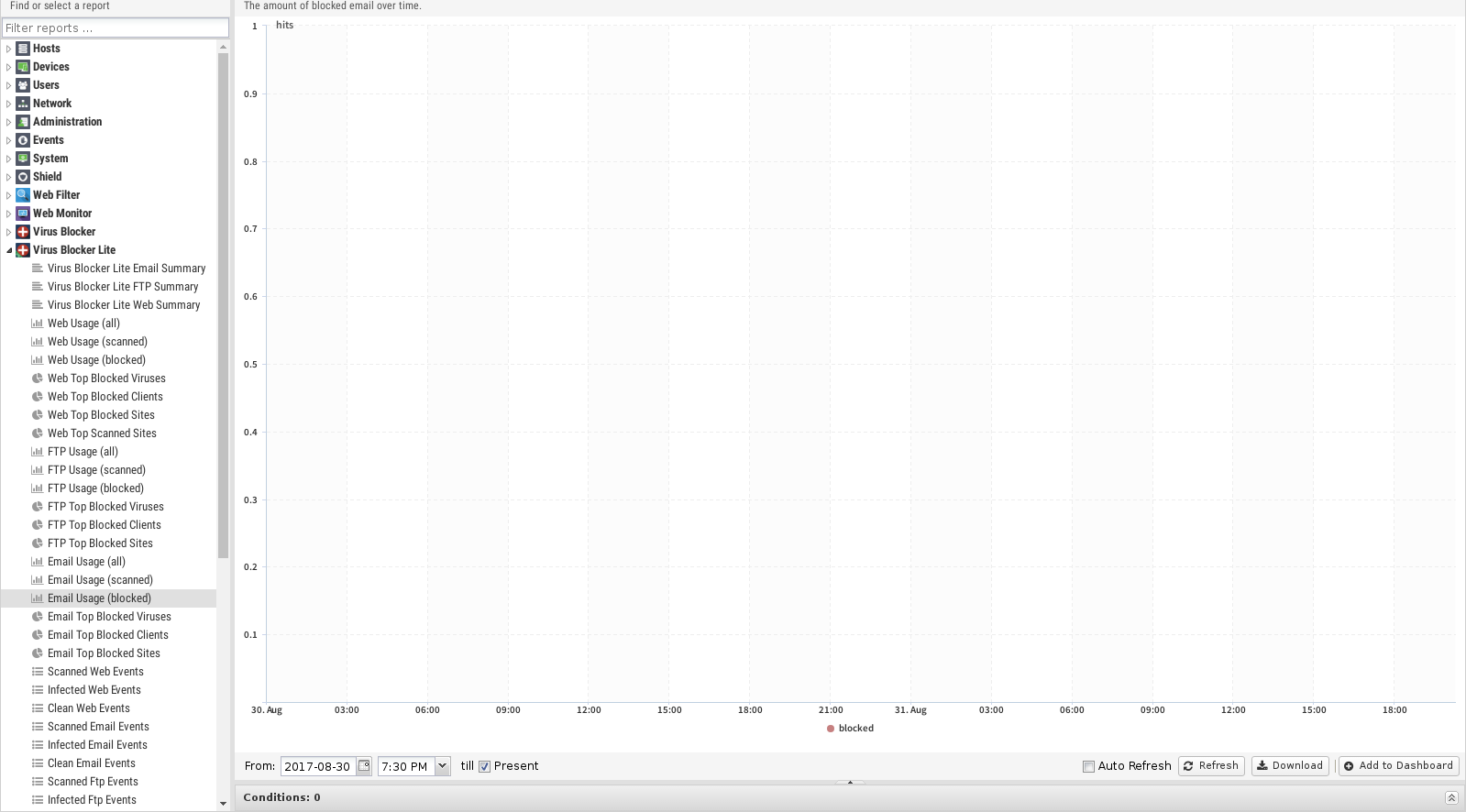Screen dimensions: 1466x812
Task: Collapse the Conditions panel with double-arrow icon
Action: pyautogui.click(x=1450, y=797)
